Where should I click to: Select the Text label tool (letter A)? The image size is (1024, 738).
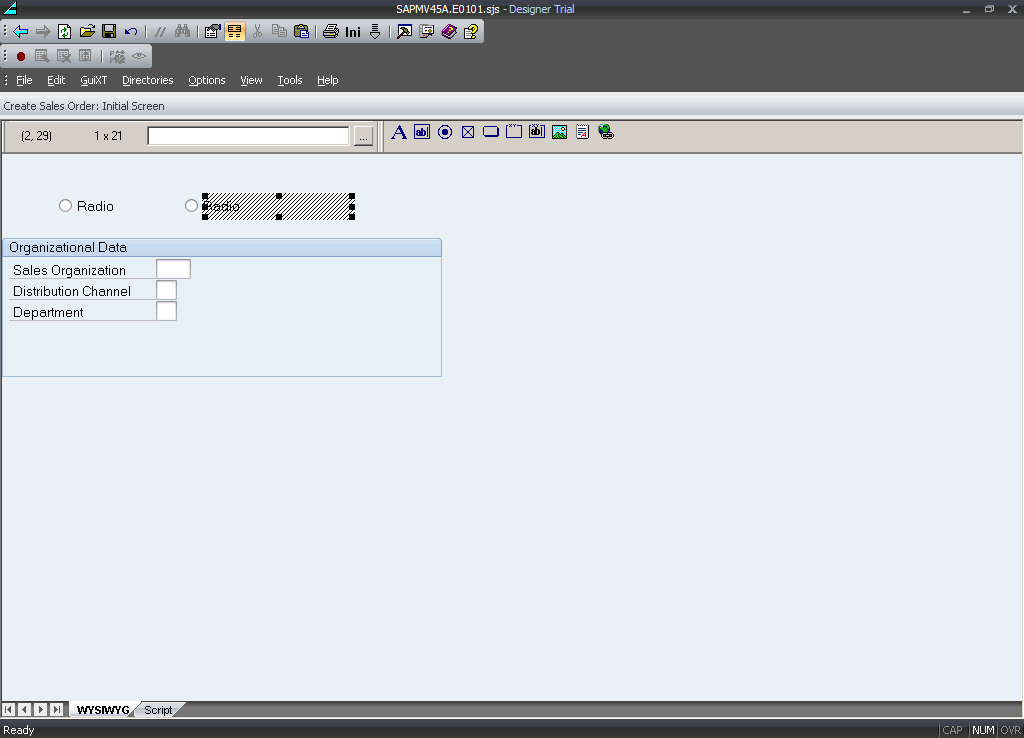(x=399, y=132)
